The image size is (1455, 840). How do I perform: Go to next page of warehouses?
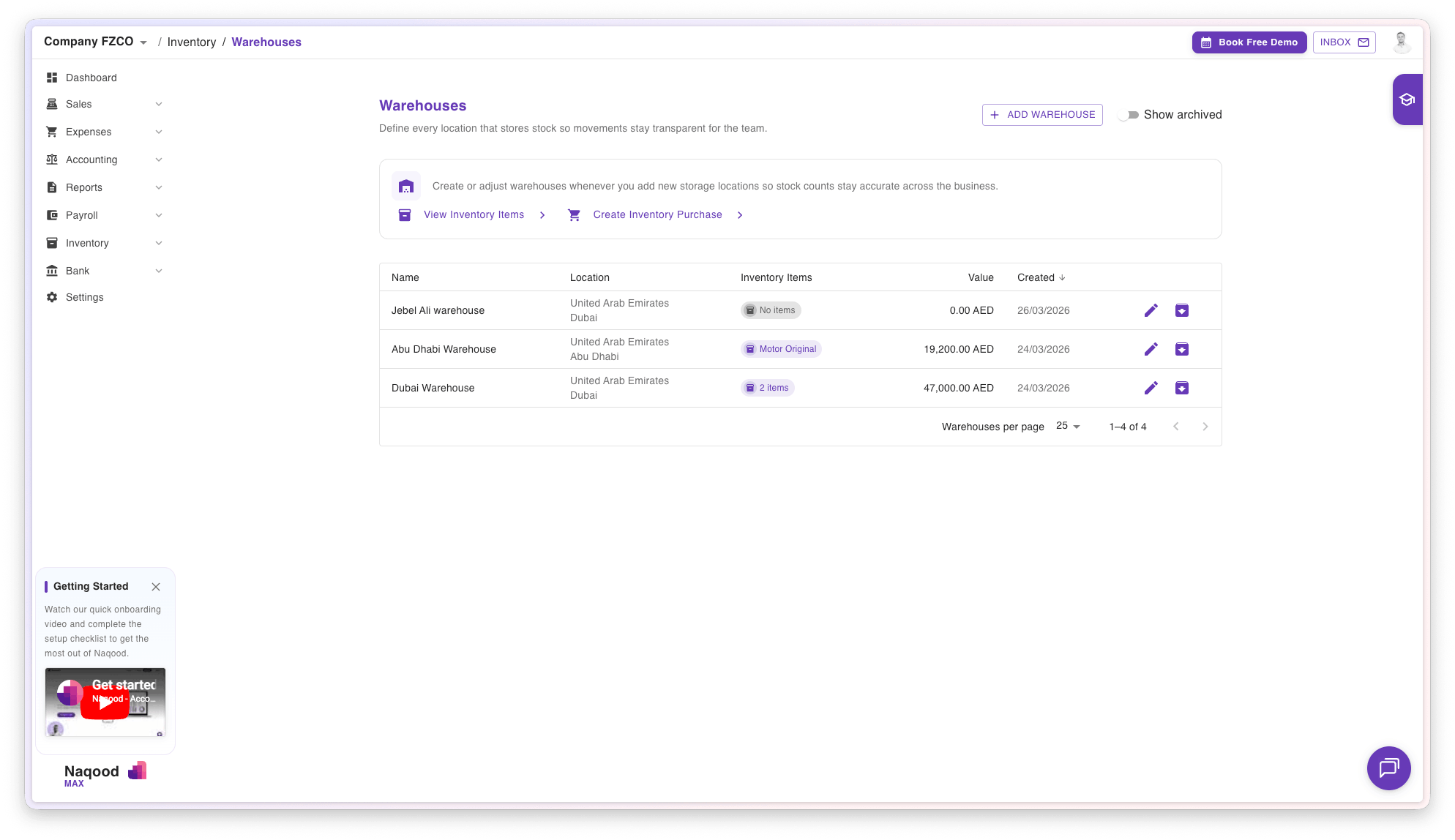tap(1205, 427)
